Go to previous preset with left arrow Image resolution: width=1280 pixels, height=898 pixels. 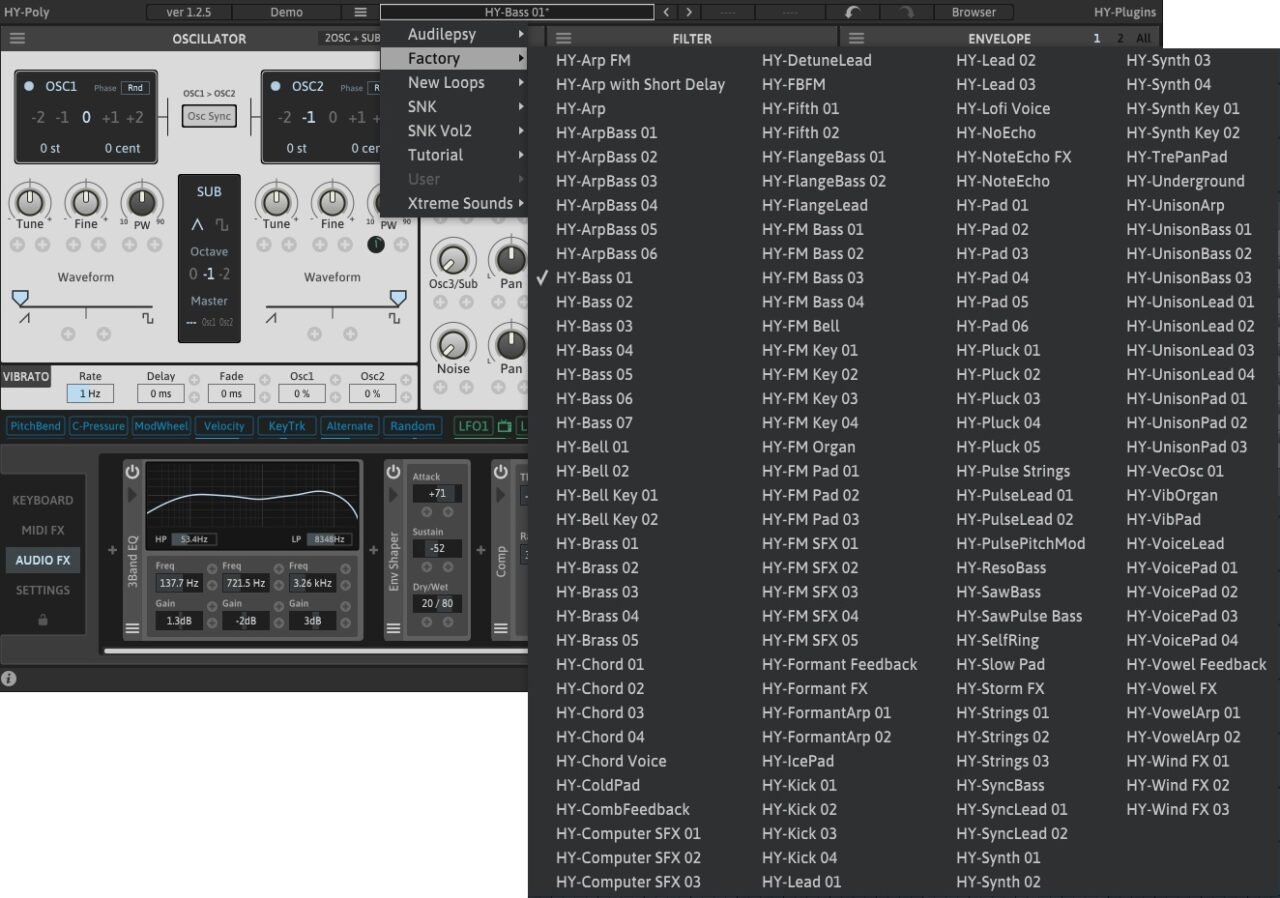point(666,12)
